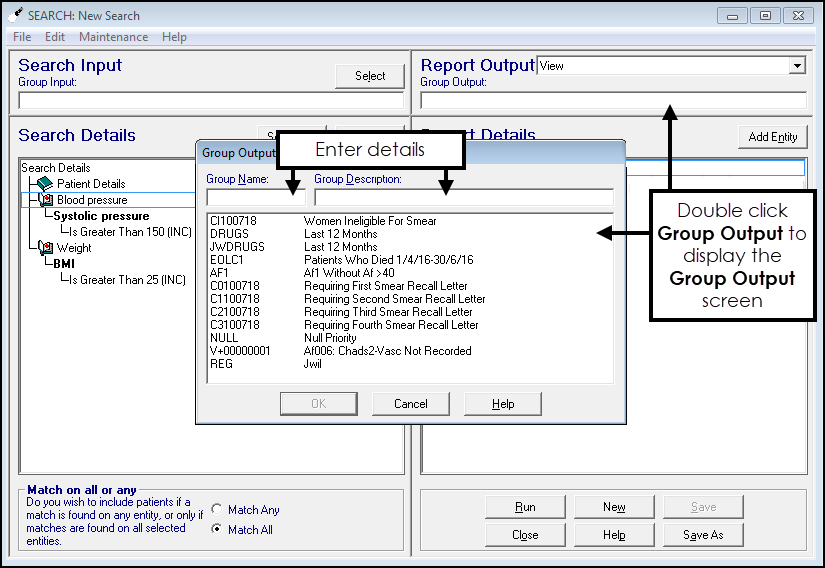
Task: Select the Match All radio button
Action: coord(217,530)
